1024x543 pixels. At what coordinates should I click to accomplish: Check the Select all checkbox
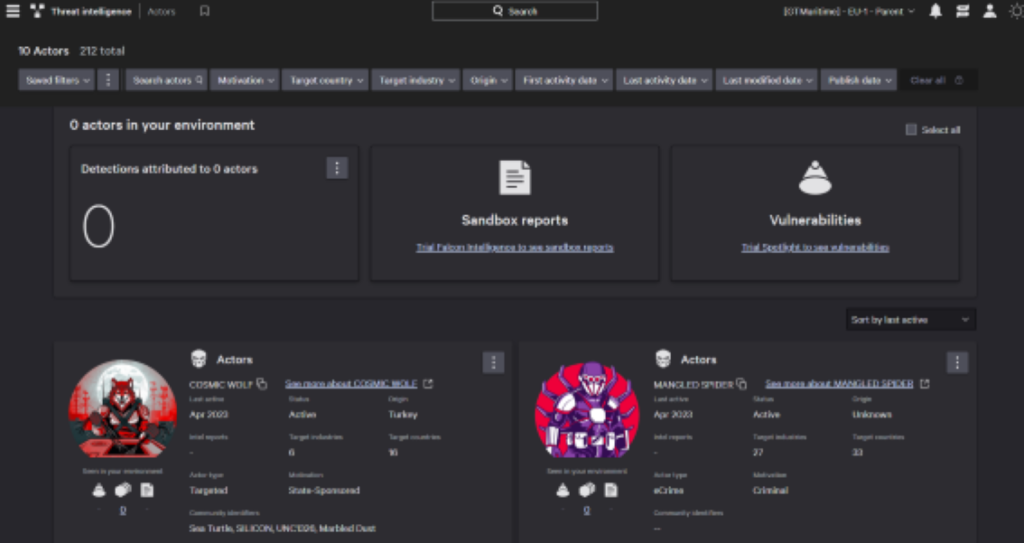pos(911,130)
